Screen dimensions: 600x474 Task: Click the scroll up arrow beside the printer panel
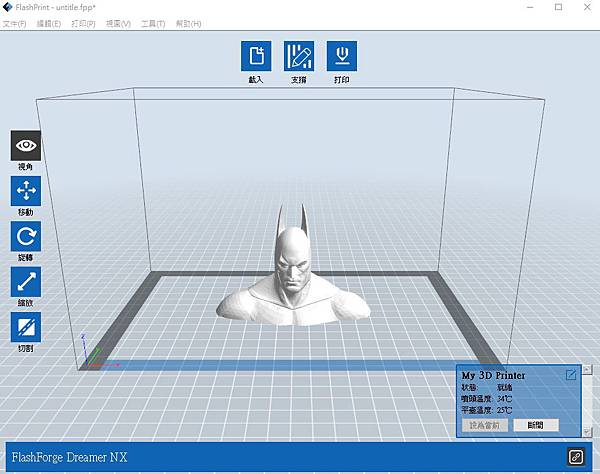pyautogui.click(x=587, y=370)
